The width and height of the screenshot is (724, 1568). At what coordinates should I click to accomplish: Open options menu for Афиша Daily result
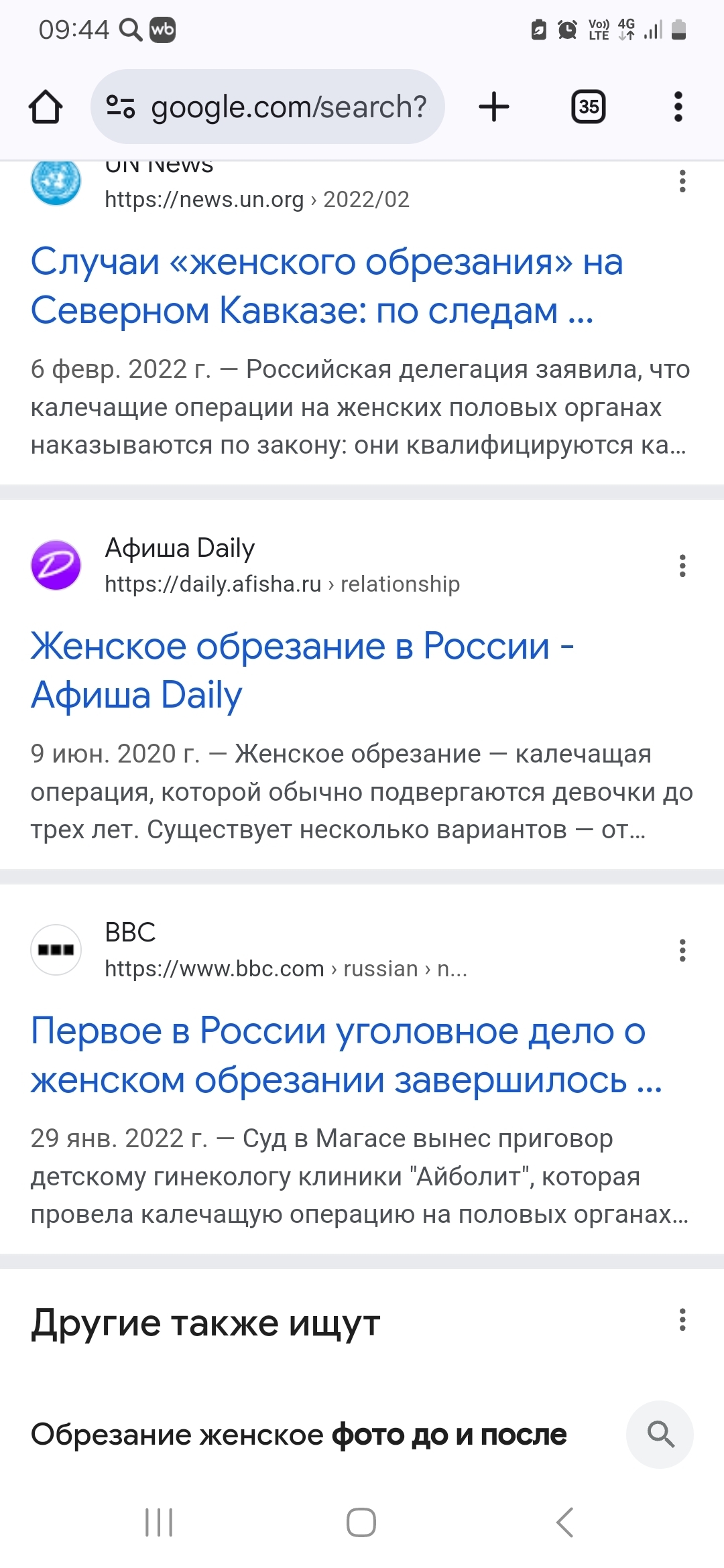click(682, 566)
